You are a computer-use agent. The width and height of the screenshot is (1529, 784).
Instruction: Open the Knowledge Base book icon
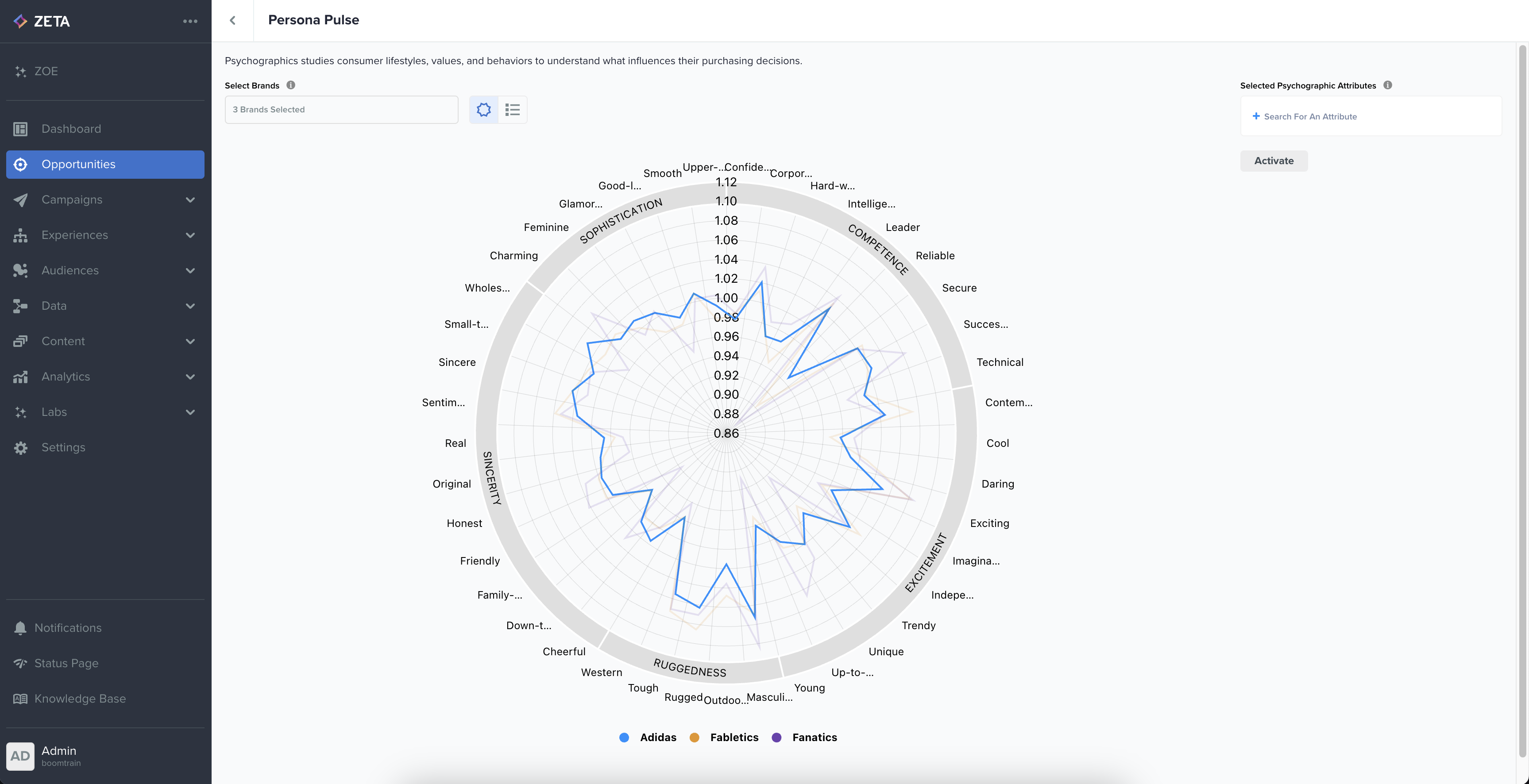(x=21, y=699)
